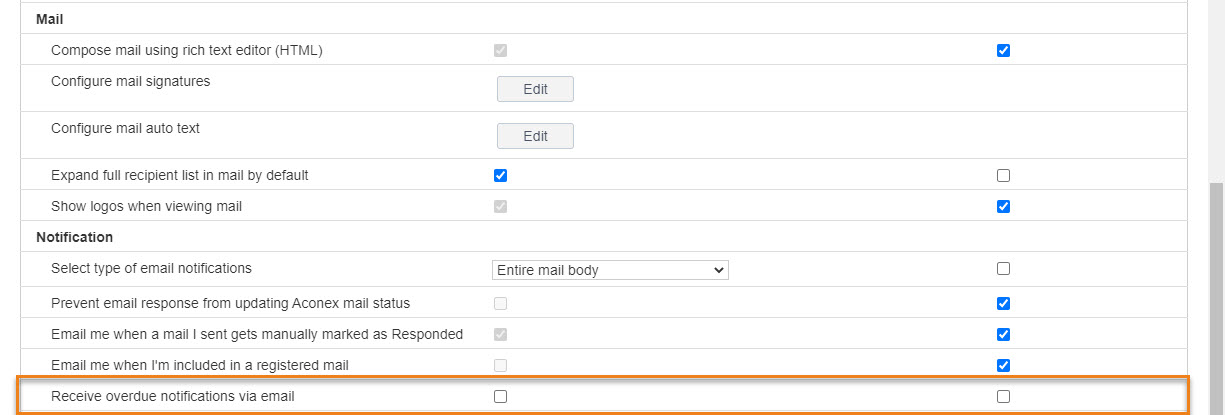Toggle right checkbox for rich text editor row

coord(1003,50)
